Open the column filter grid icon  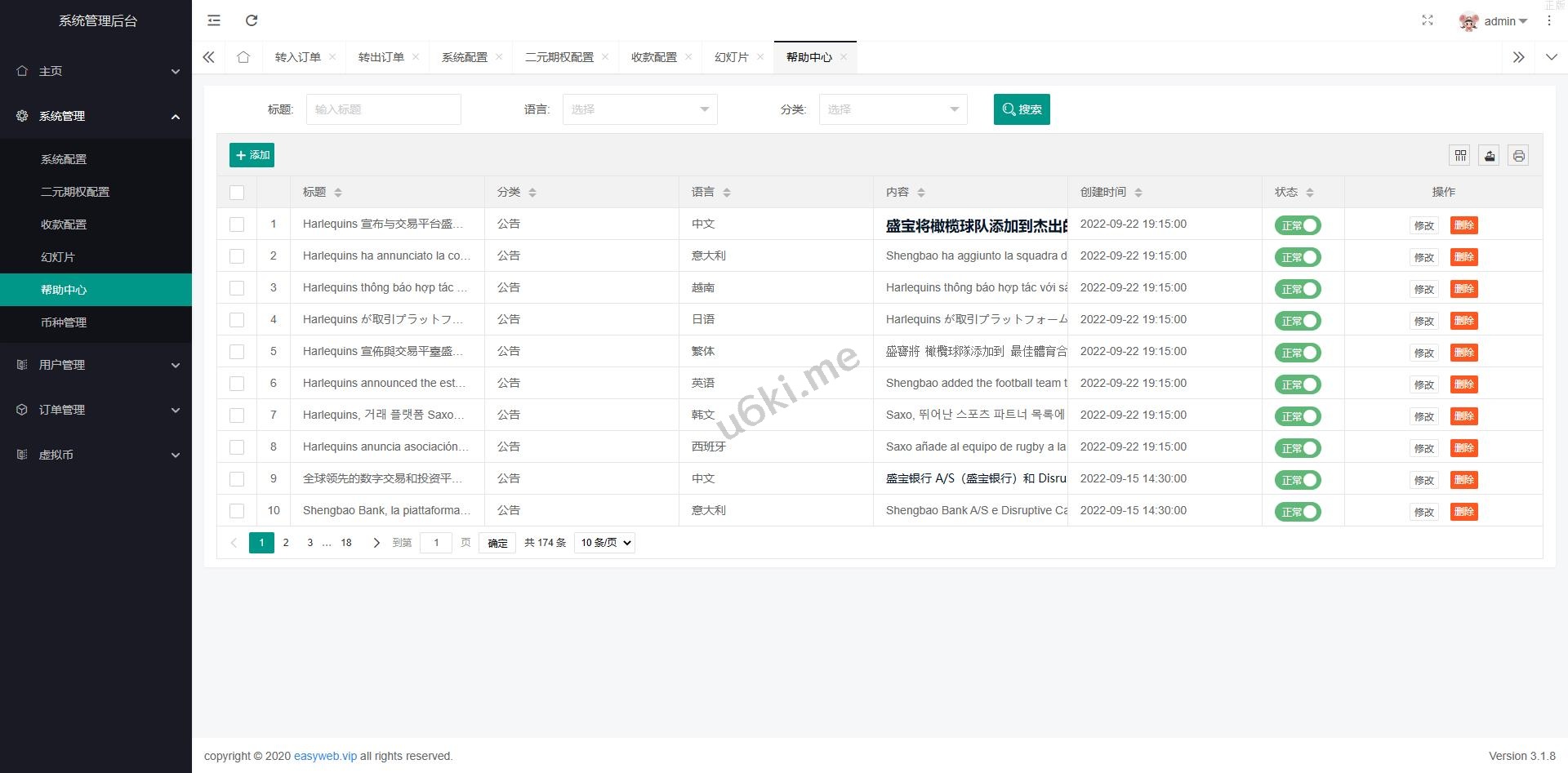[1460, 155]
